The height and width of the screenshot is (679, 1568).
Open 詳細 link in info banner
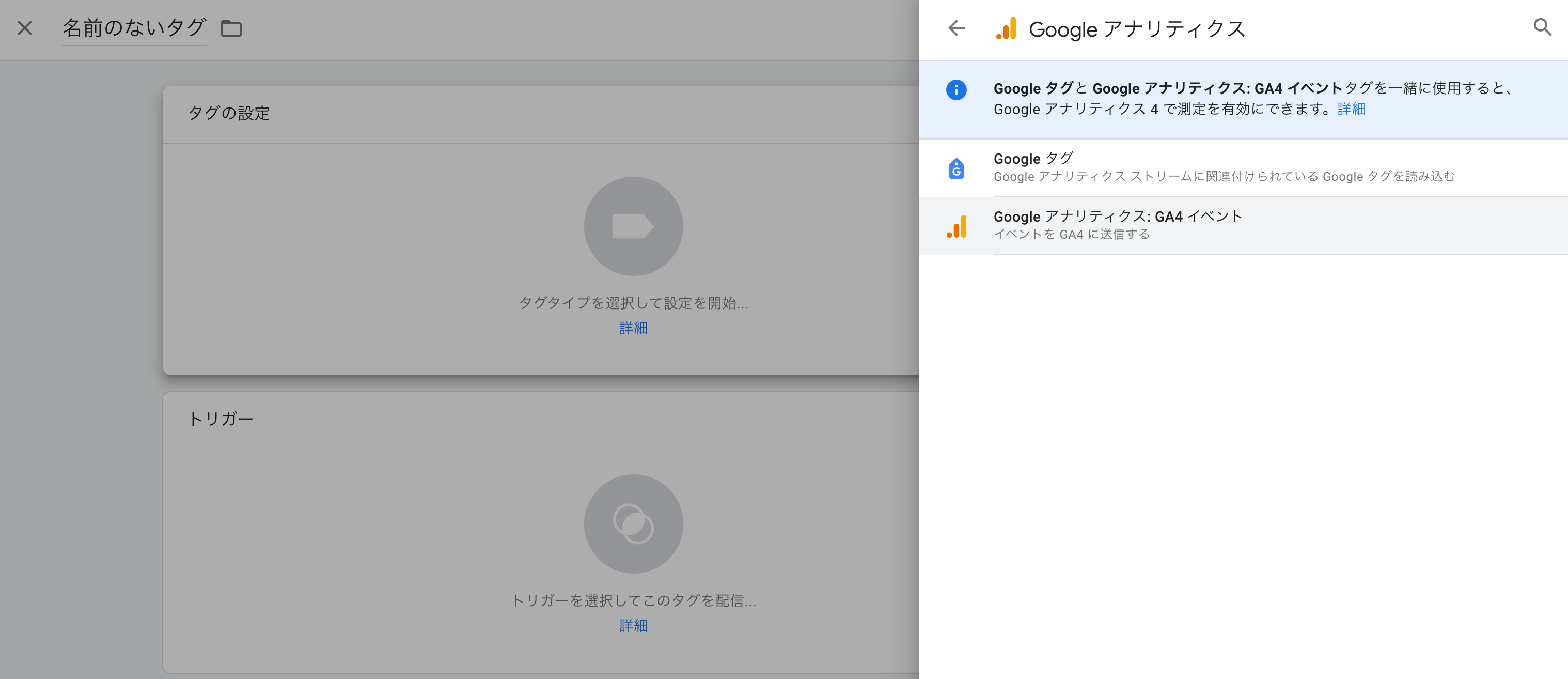(1351, 109)
